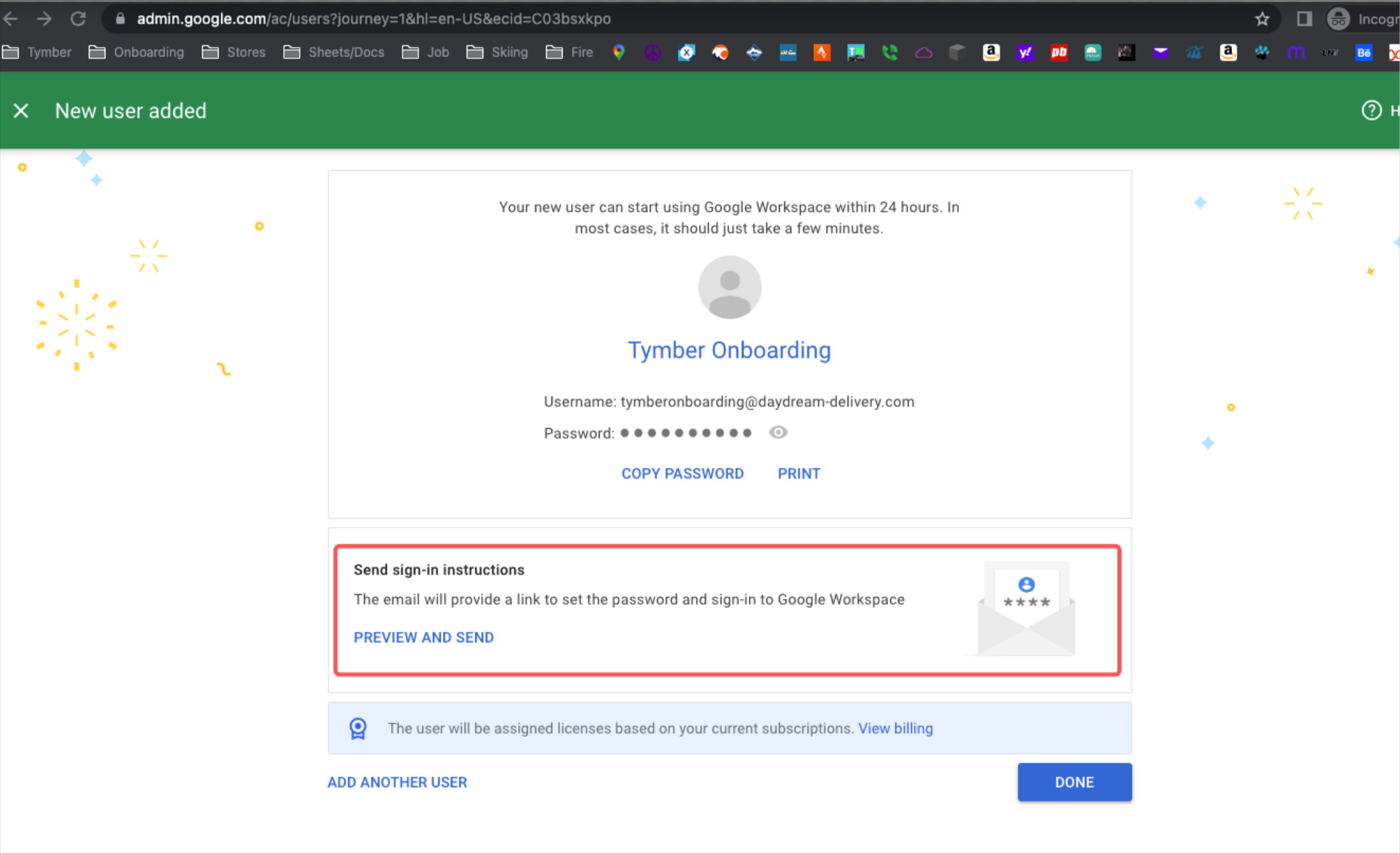Navigate back with the back arrow
The image size is (1400, 853).
(11, 19)
